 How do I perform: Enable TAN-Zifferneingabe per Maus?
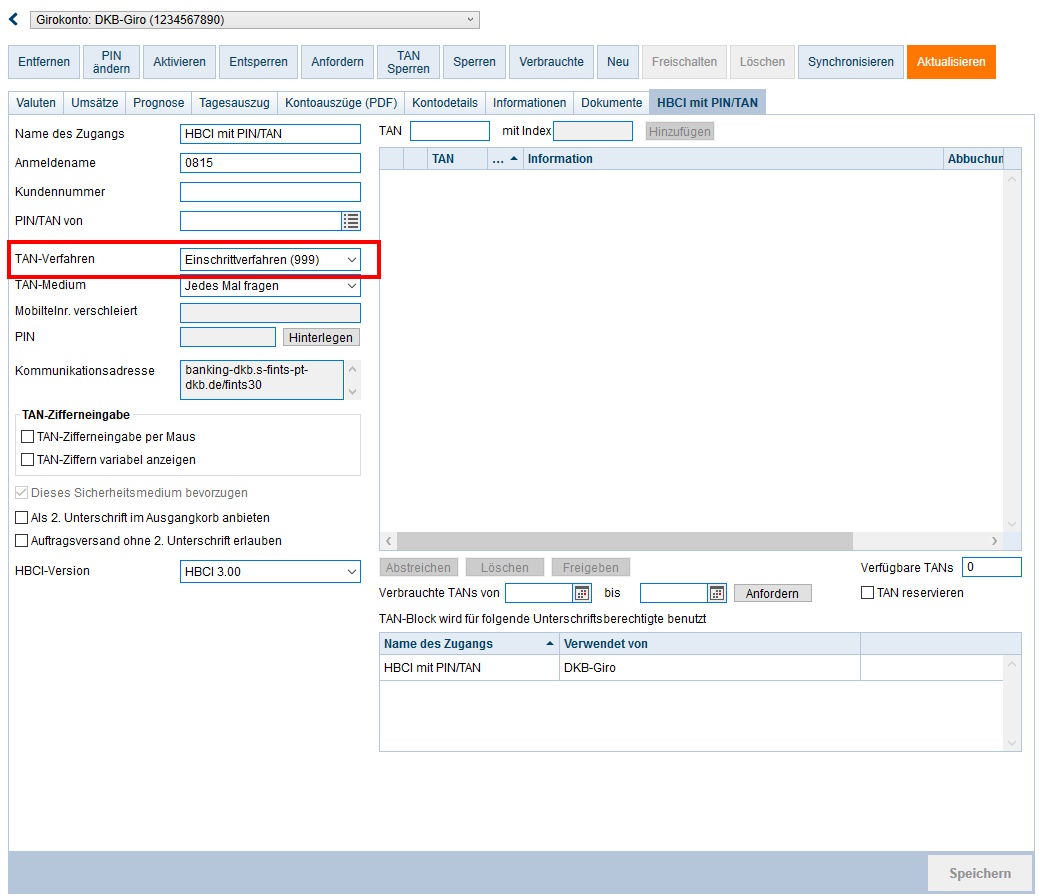pyautogui.click(x=27, y=437)
